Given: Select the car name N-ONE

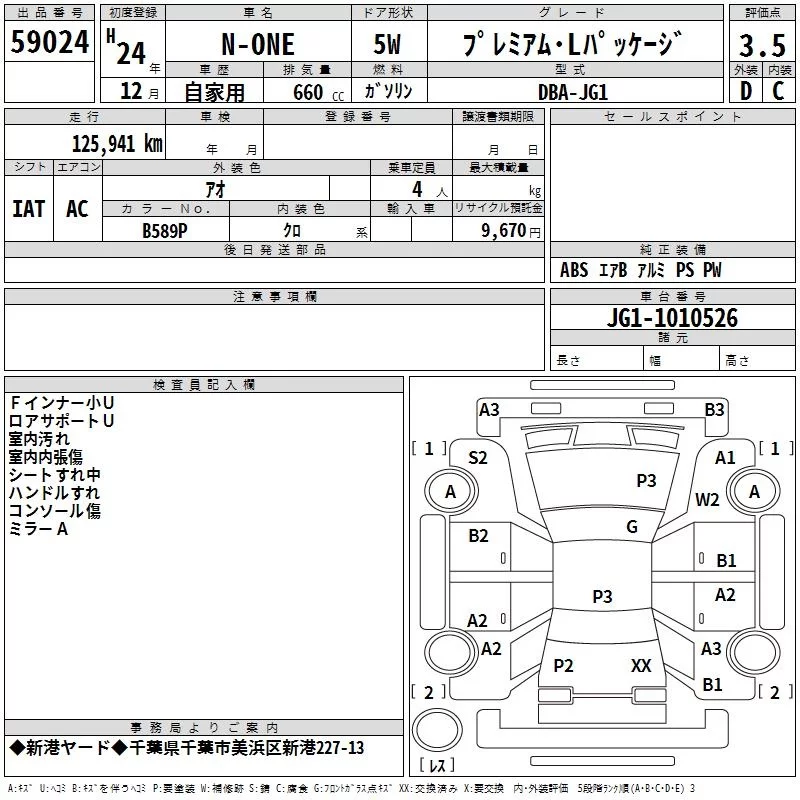Looking at the screenshot, I should click(258, 44).
